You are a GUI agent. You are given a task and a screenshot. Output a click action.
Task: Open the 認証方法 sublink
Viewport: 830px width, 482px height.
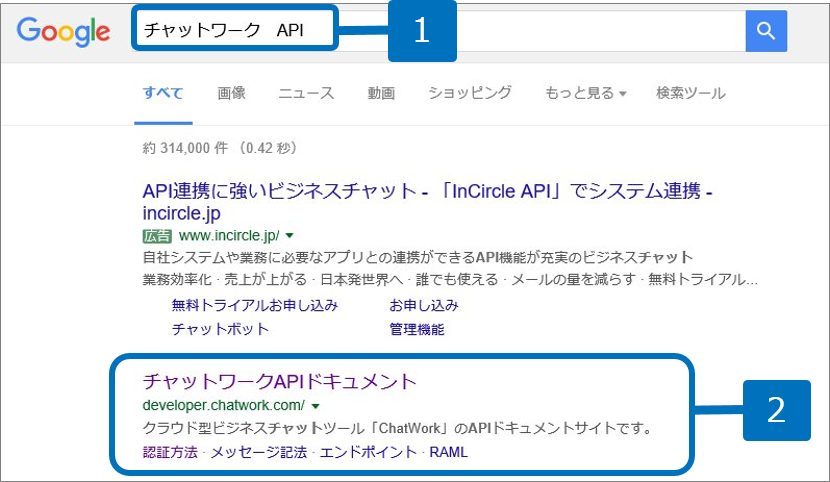(x=170, y=452)
